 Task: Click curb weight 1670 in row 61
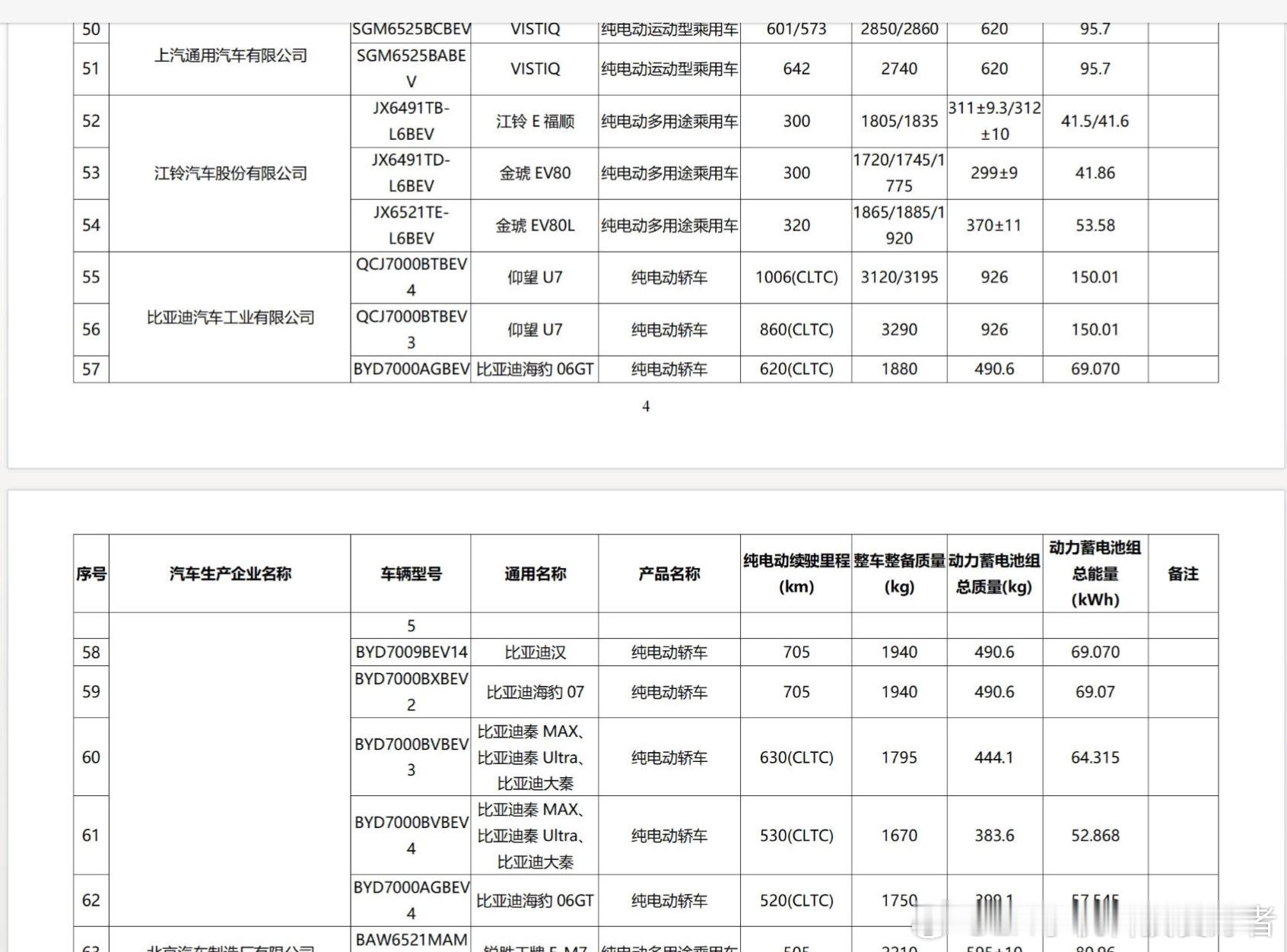point(899,835)
